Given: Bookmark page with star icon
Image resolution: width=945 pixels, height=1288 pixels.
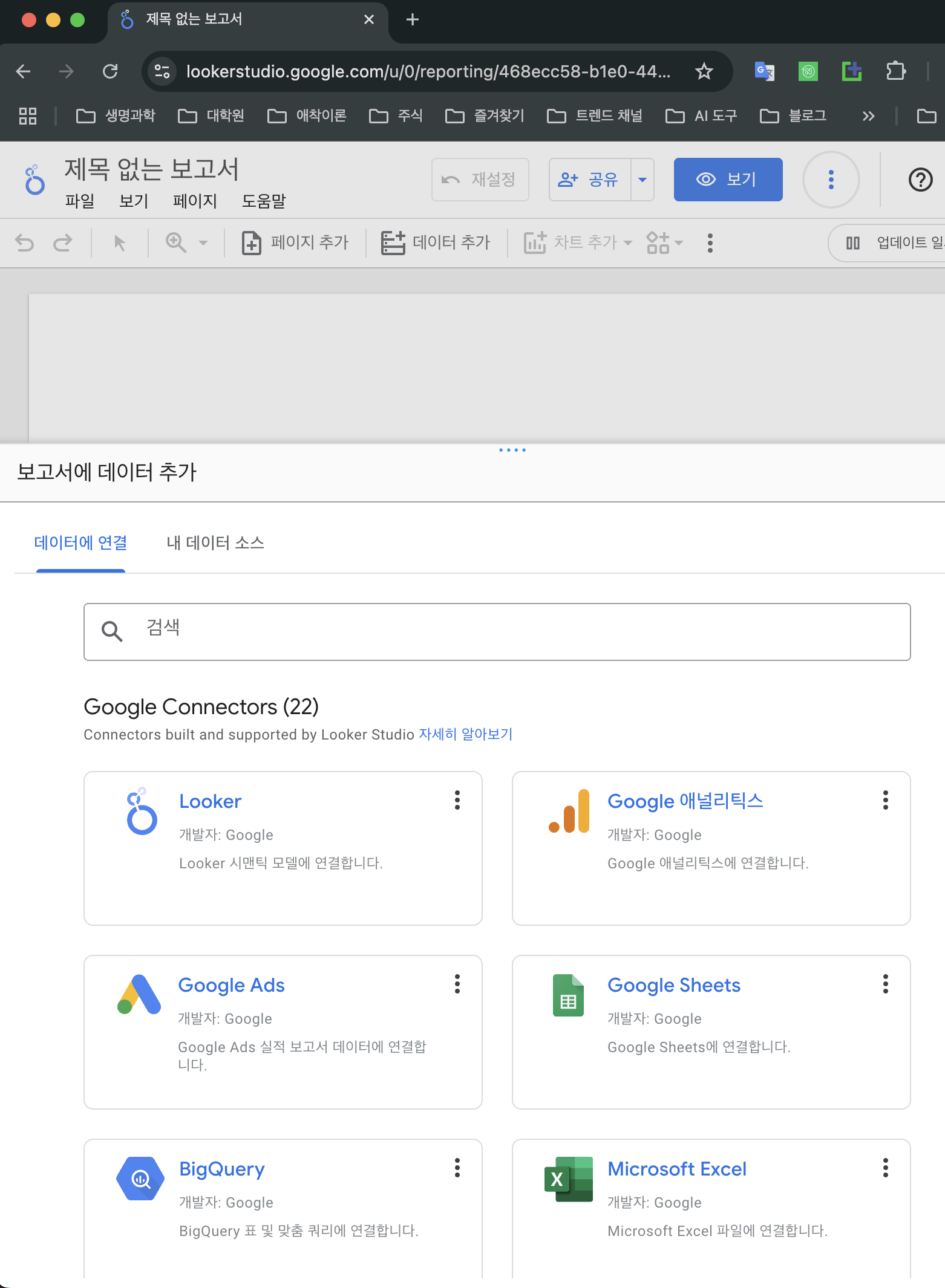Looking at the screenshot, I should coord(704,71).
